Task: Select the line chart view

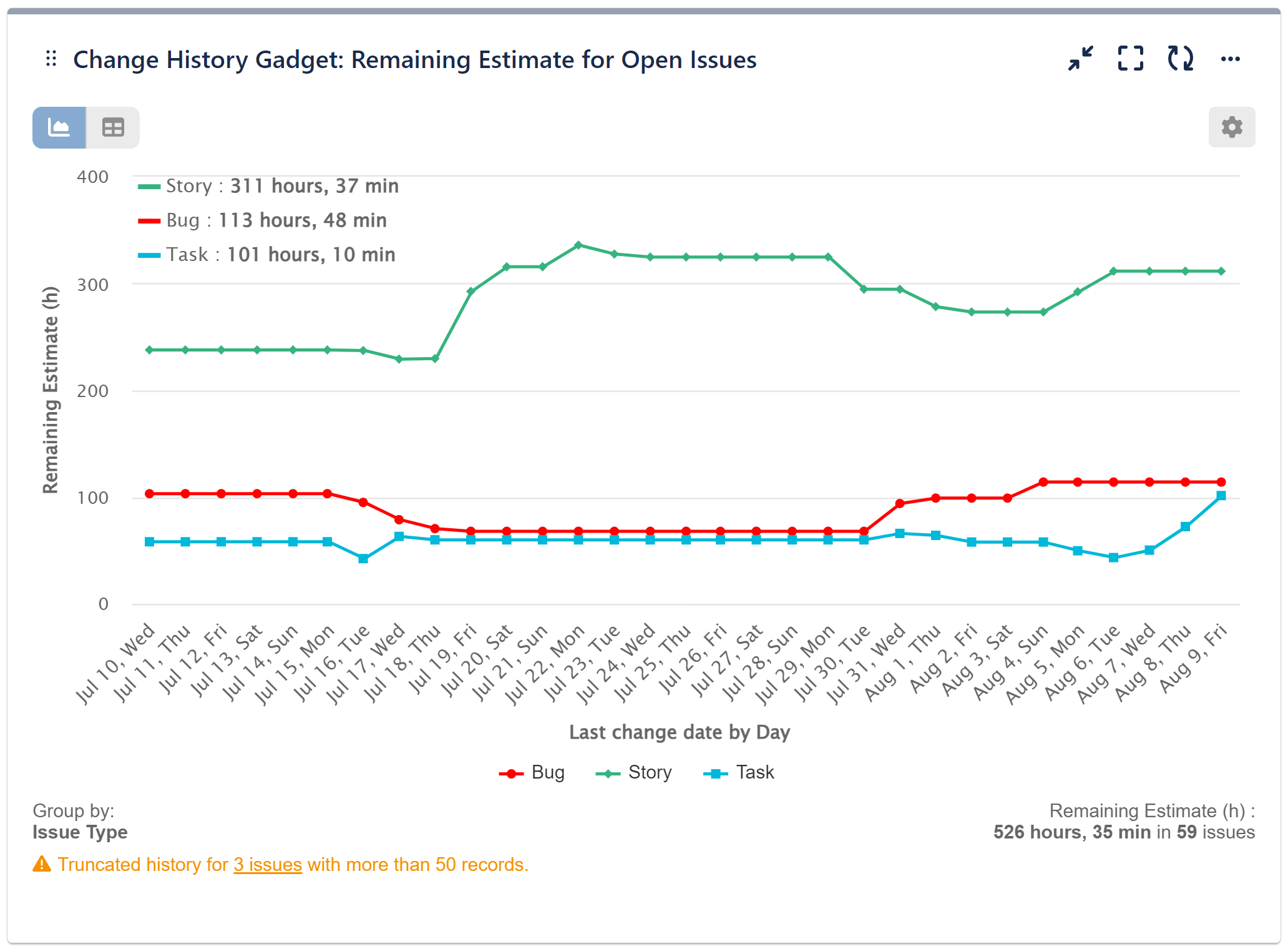Action: click(x=59, y=127)
